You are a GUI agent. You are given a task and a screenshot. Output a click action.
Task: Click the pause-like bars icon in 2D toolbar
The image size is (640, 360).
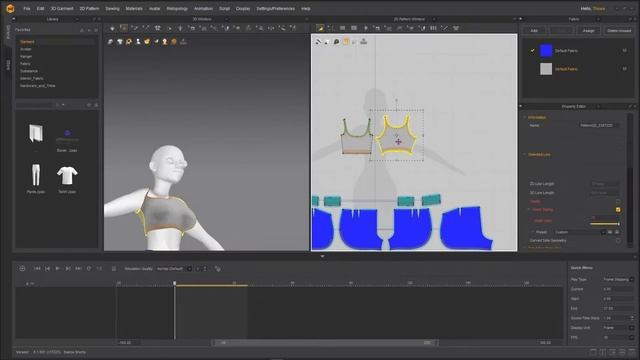pos(433,28)
